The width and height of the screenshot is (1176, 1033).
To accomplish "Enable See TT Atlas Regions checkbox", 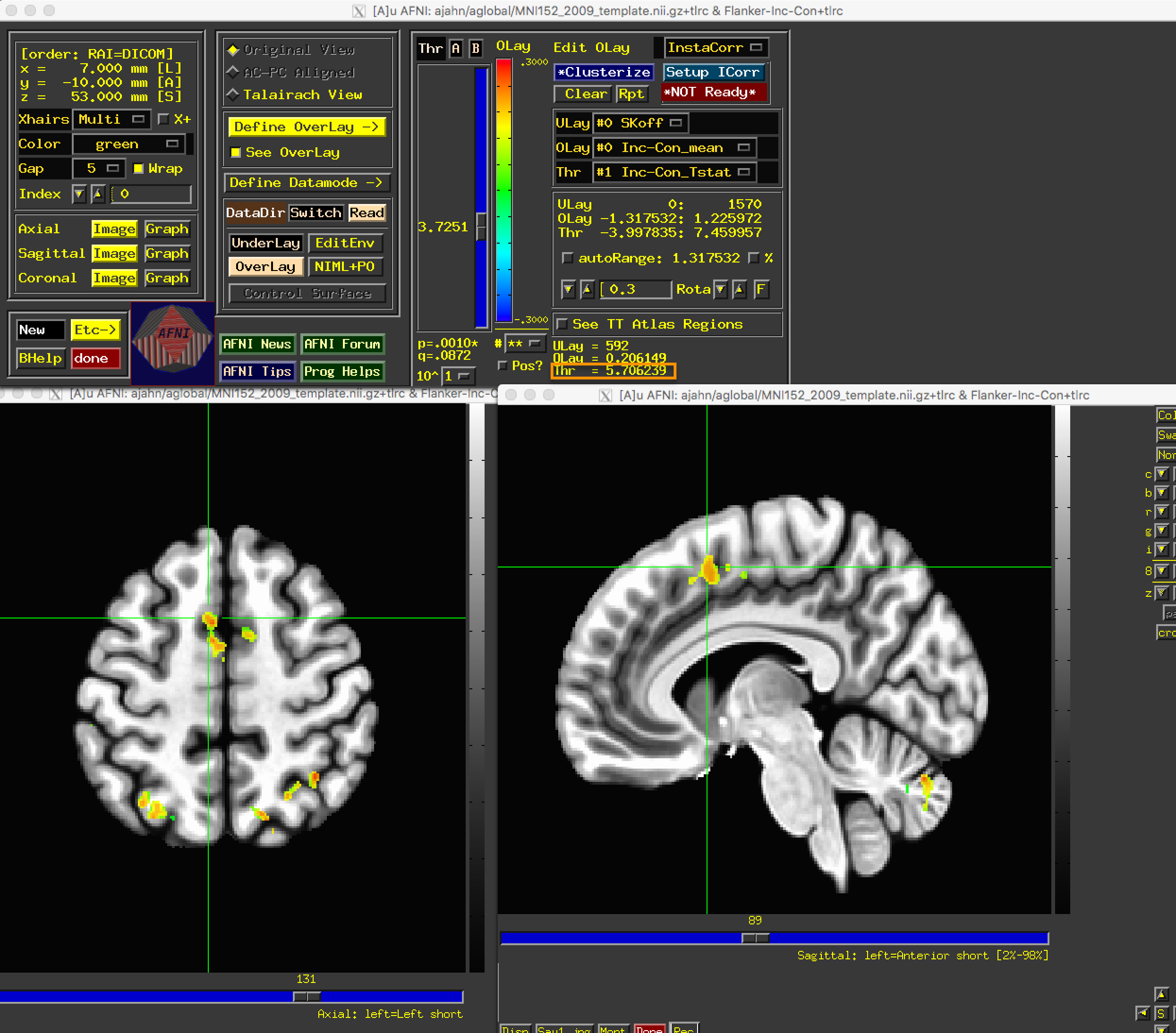I will (x=562, y=324).
